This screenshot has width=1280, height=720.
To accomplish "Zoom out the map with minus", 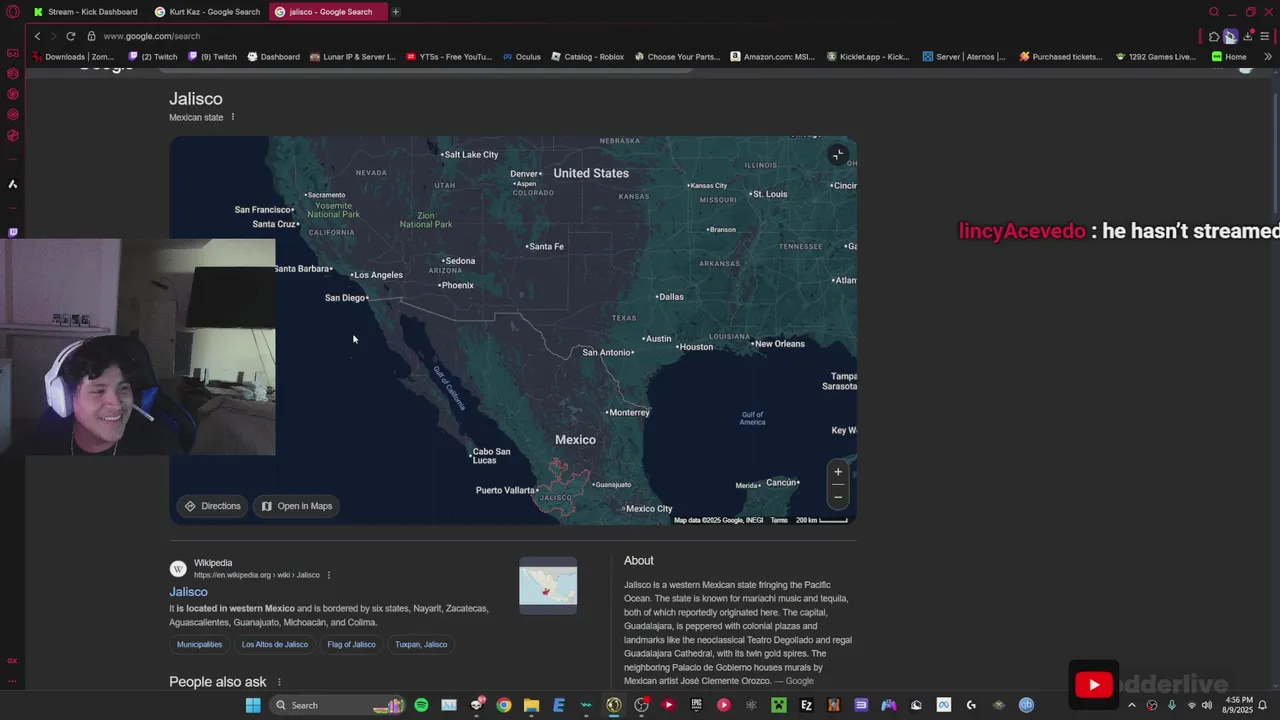I will click(x=838, y=497).
